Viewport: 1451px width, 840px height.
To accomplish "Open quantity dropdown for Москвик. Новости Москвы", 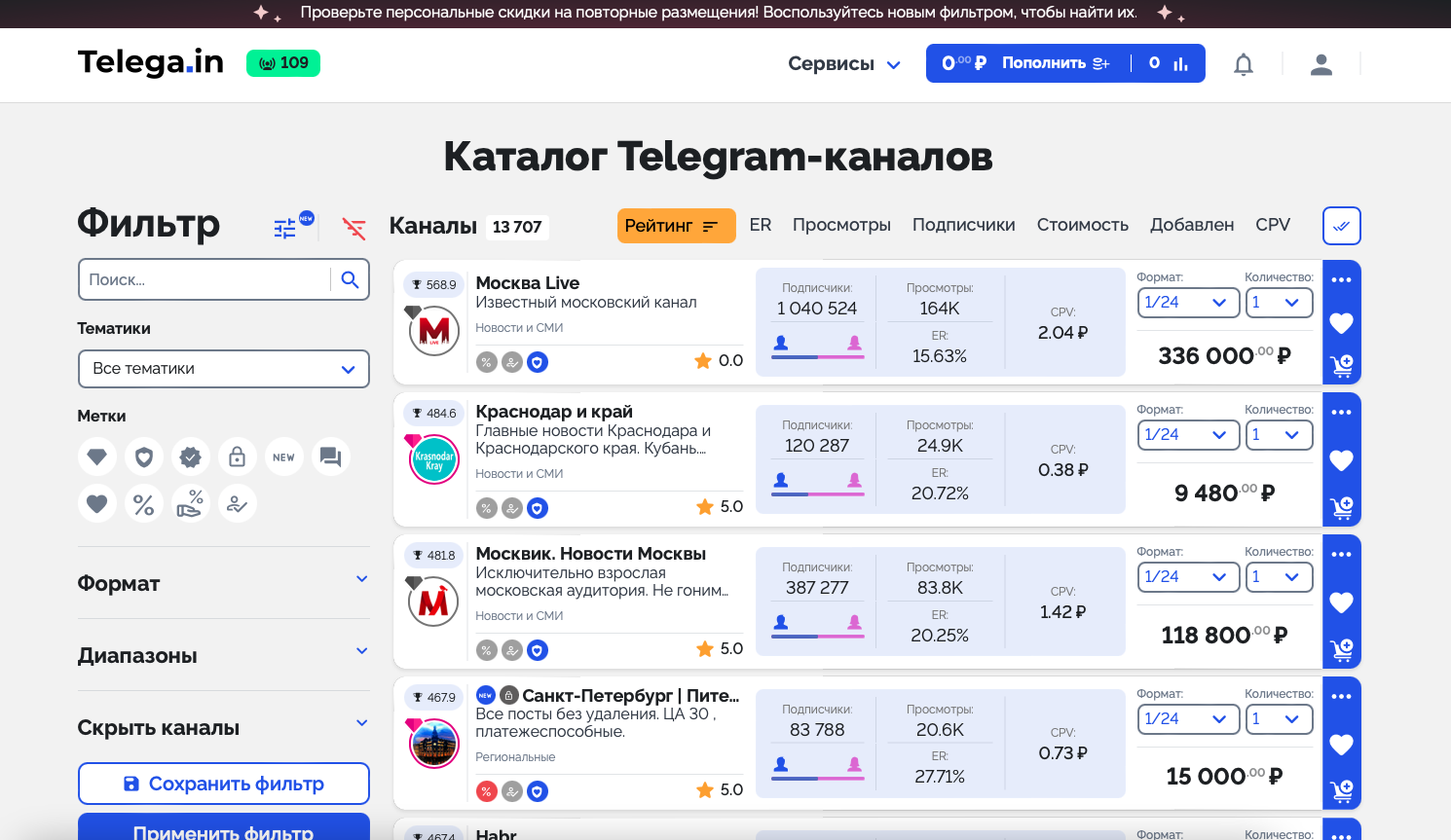I will [x=1279, y=577].
